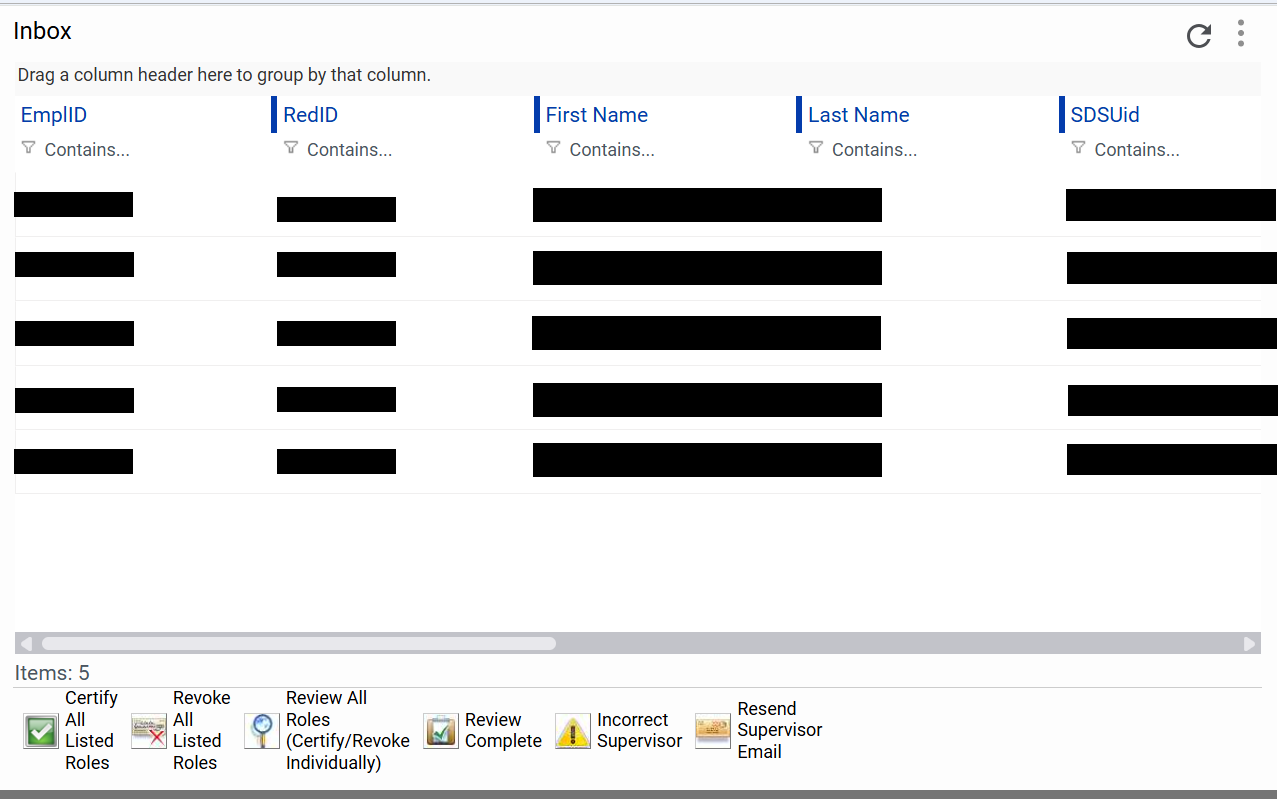Click the horizontal scrollbar thumb
The height and width of the screenshot is (800, 1278).
pos(298,644)
